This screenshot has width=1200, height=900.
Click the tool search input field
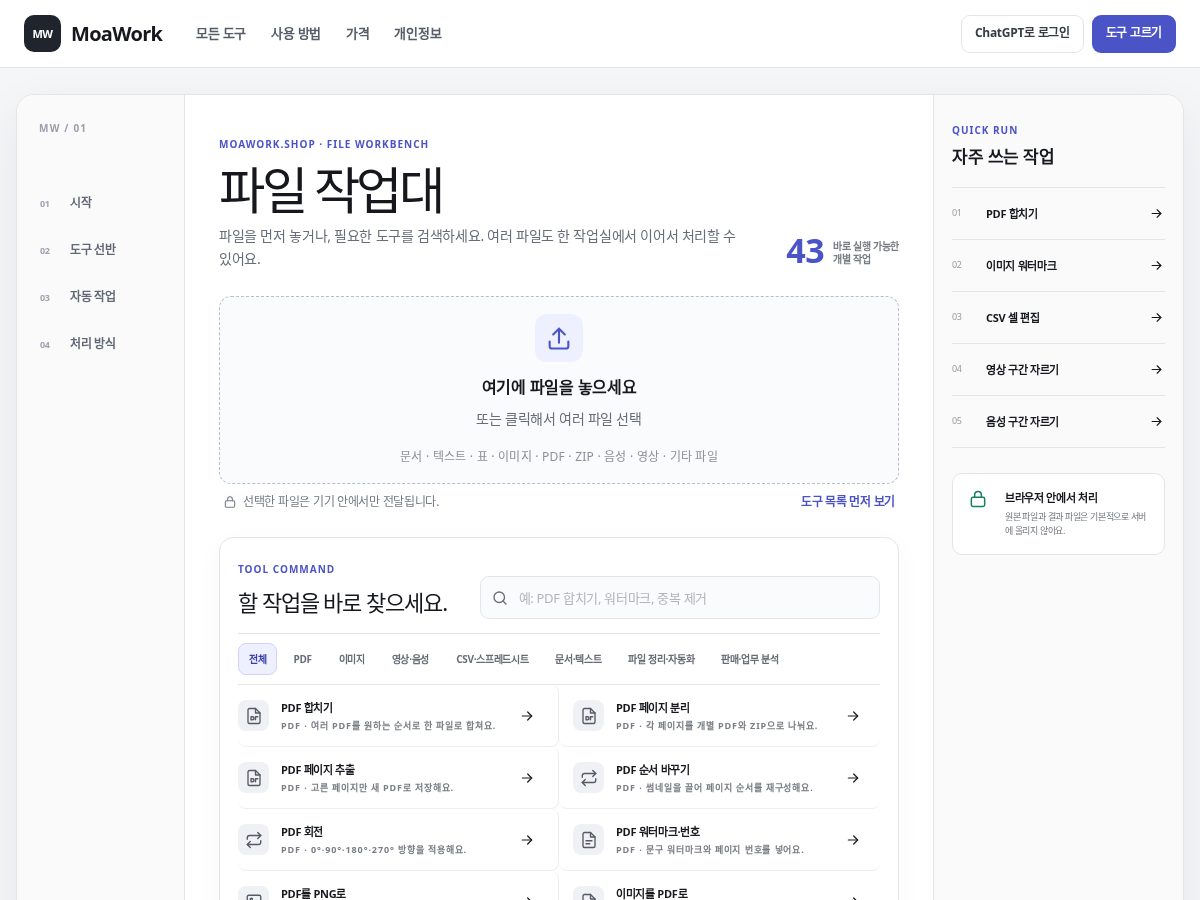(680, 598)
